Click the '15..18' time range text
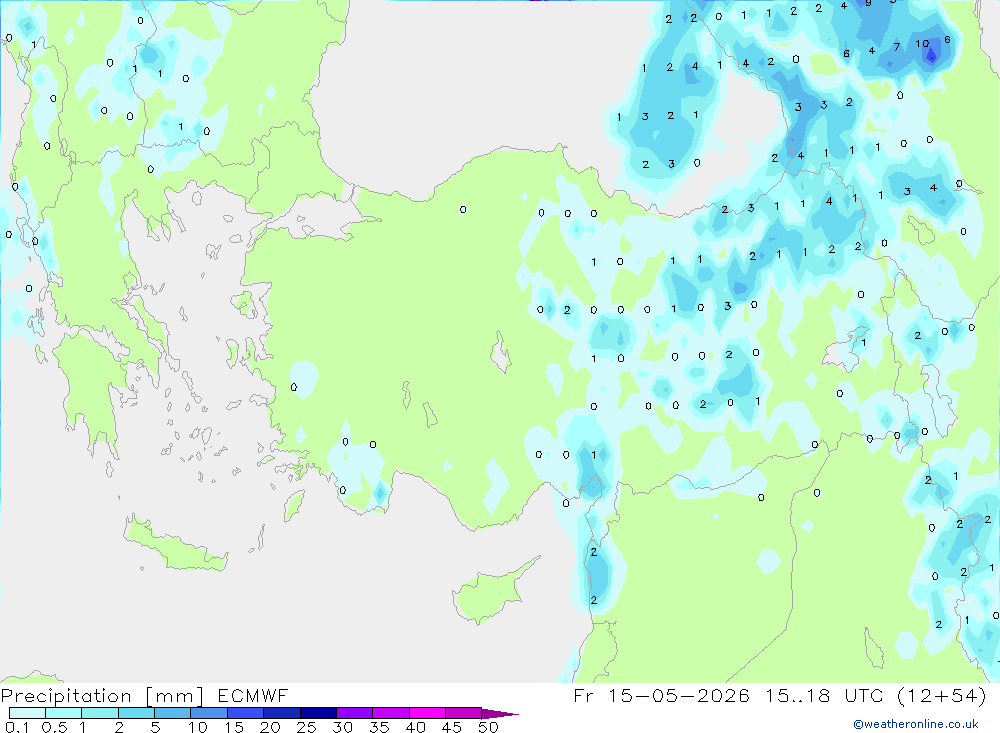The image size is (1000, 733). click(x=798, y=695)
